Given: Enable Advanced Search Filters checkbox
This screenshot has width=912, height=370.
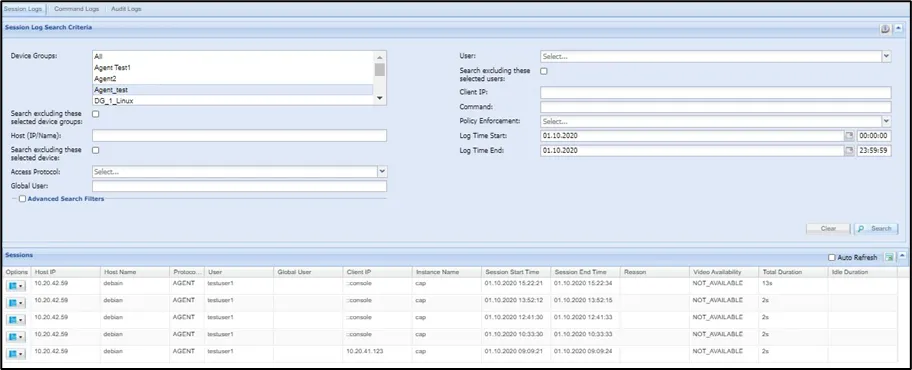Looking at the screenshot, I should (22, 199).
